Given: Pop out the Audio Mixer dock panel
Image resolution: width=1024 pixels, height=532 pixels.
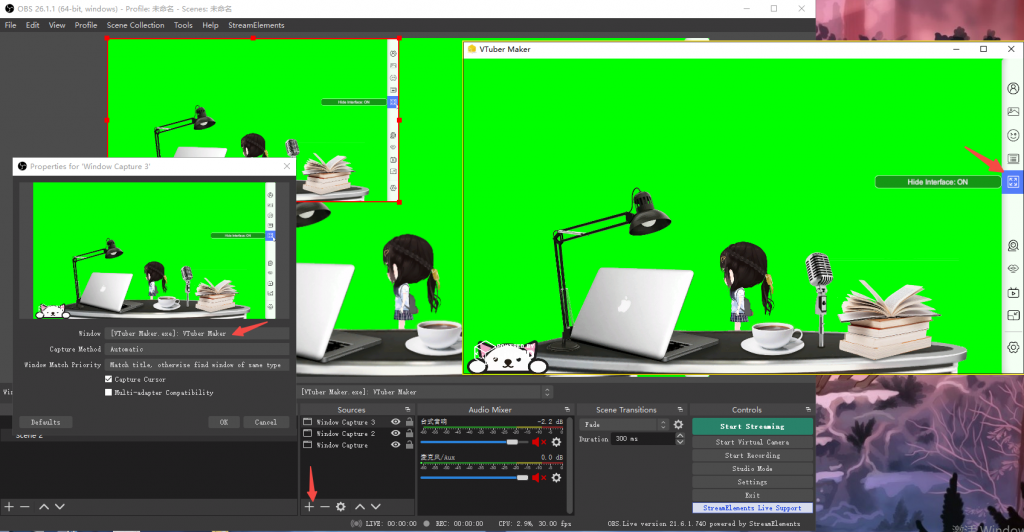Looking at the screenshot, I should [x=567, y=410].
